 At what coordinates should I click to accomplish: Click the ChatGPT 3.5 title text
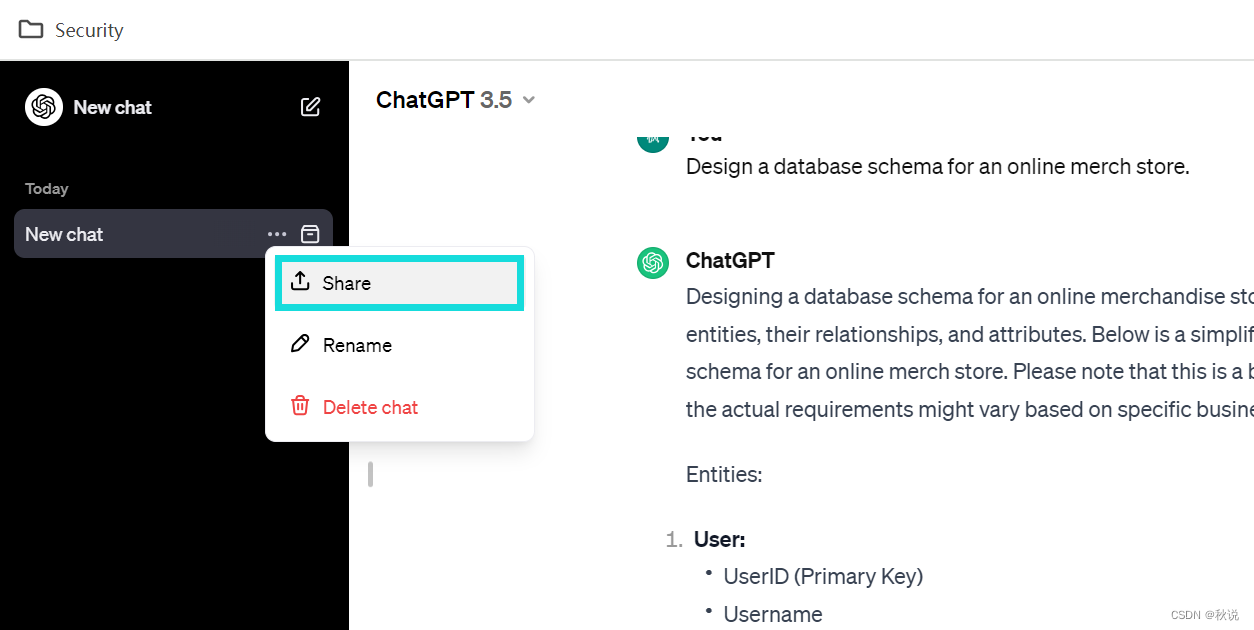point(444,100)
